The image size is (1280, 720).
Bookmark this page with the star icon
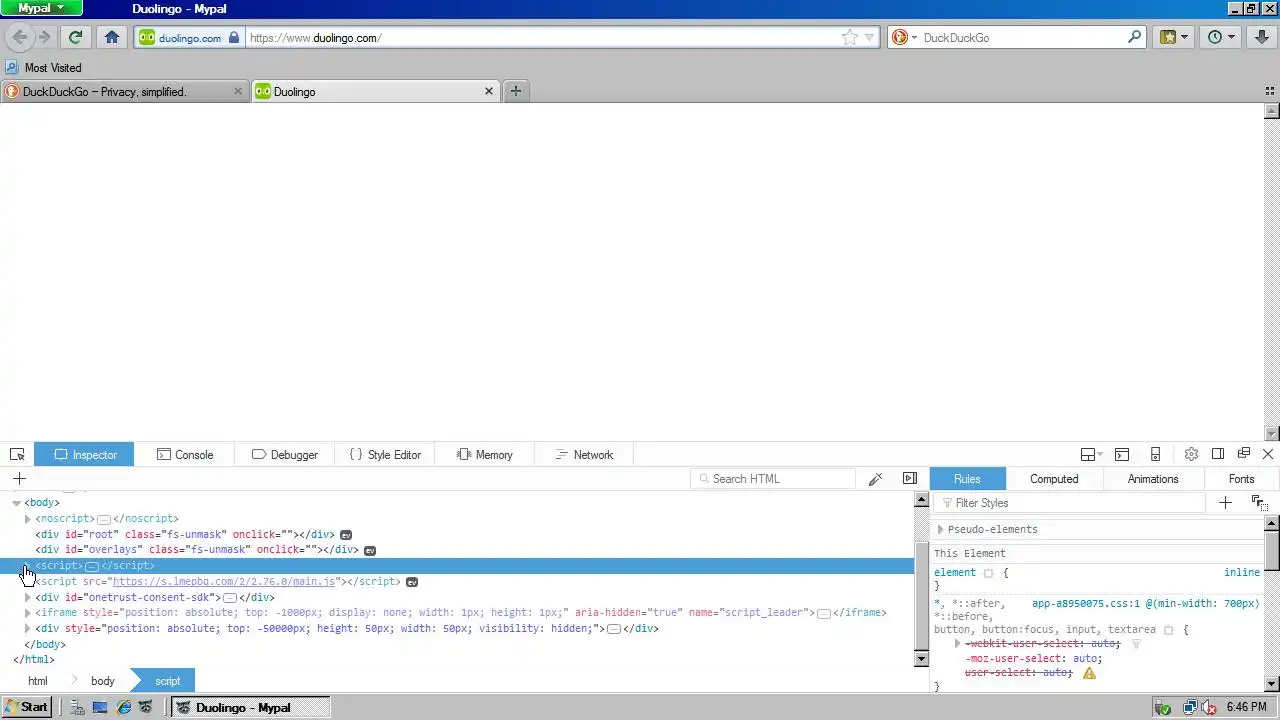pyautogui.click(x=849, y=37)
